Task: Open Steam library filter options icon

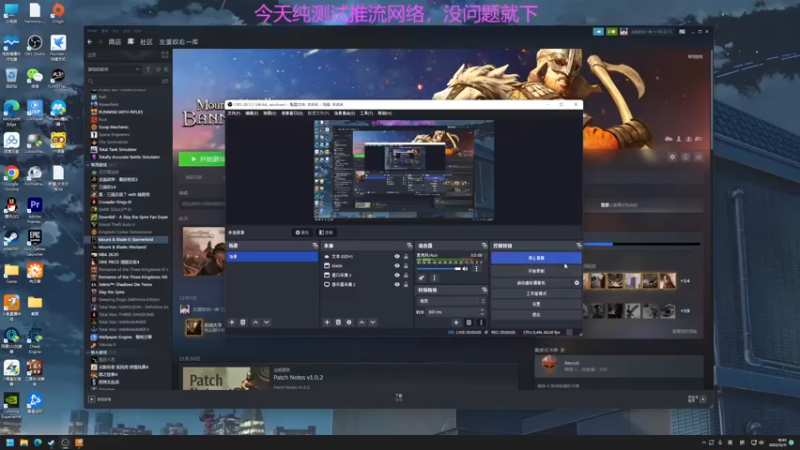Action: (165, 81)
